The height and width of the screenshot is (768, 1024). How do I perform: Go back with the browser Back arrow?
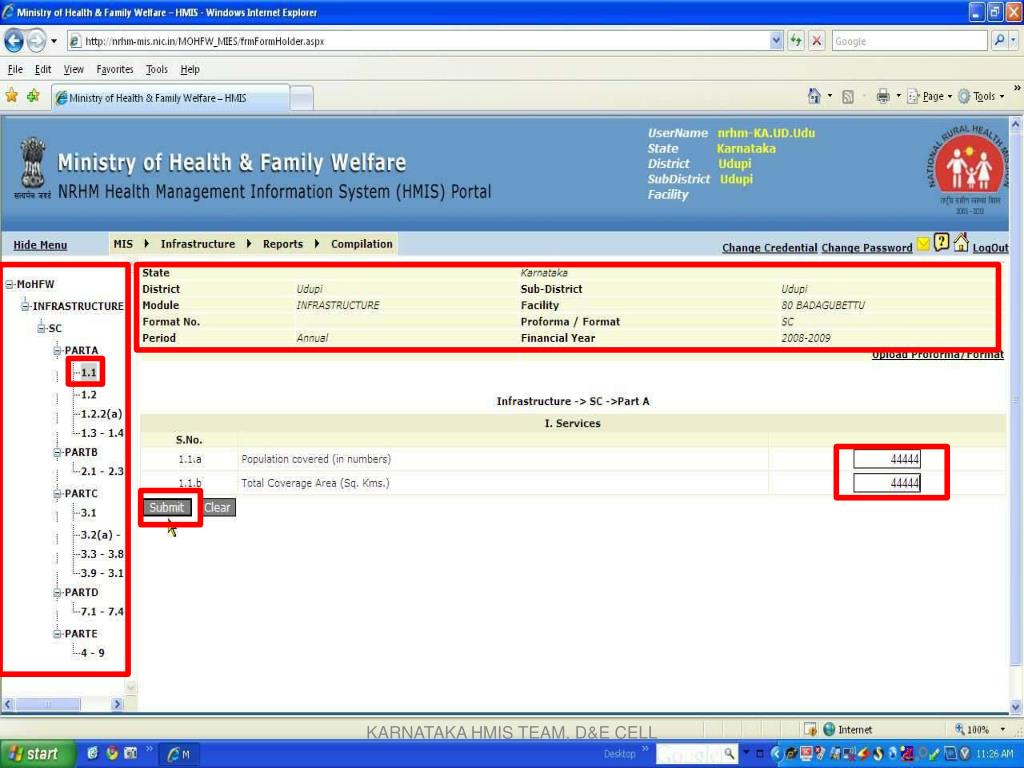tap(14, 41)
